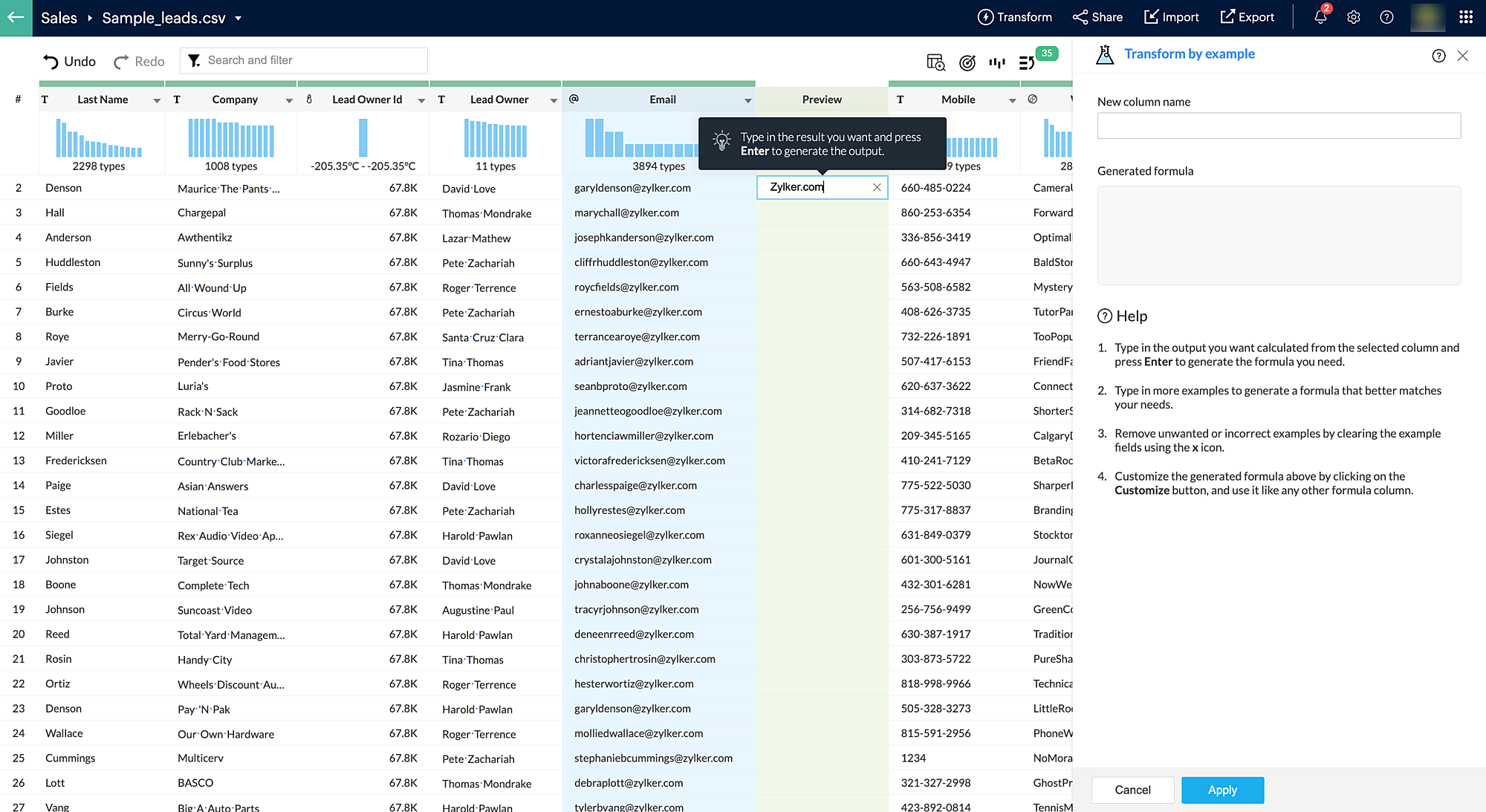Click the data quality bars icon
The height and width of the screenshot is (812, 1486).
coord(996,63)
